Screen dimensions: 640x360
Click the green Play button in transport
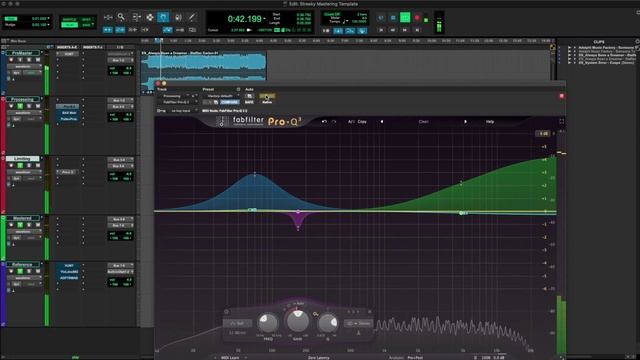pyautogui.click(x=405, y=18)
